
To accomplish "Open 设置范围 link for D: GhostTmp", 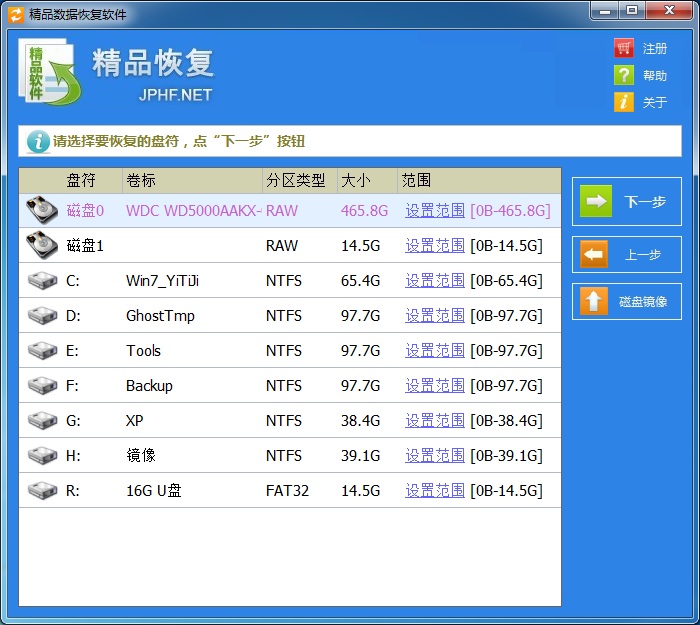I will [x=435, y=316].
